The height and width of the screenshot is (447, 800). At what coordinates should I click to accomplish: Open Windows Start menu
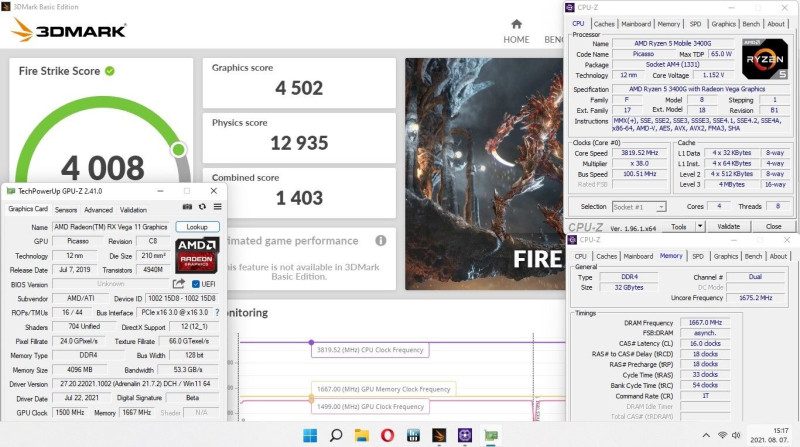310,435
